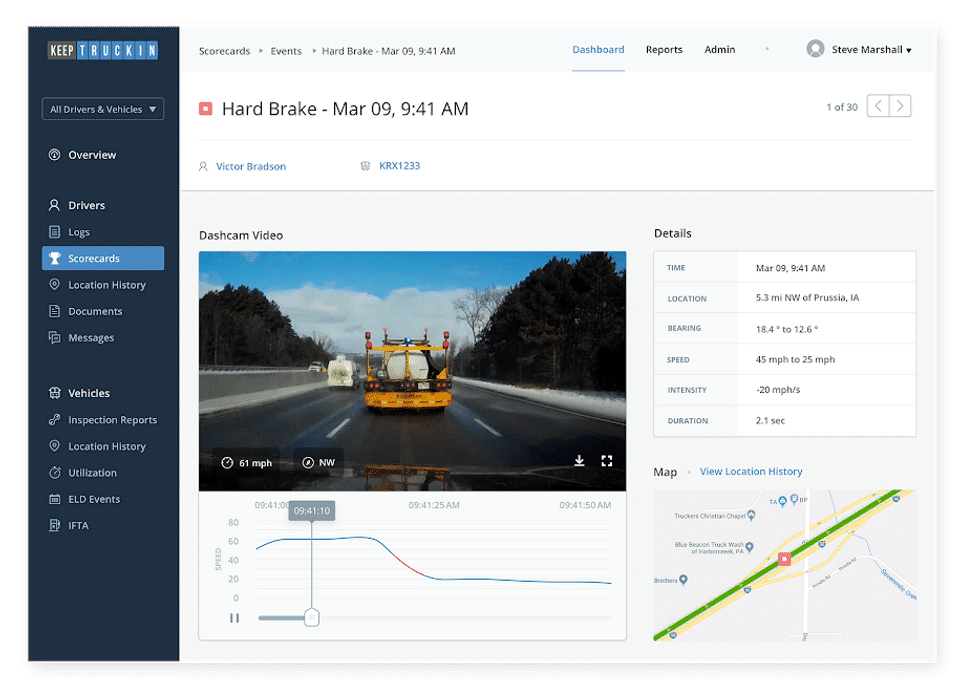Click the Messages chat icon
The image size is (960, 695).
coord(54,337)
